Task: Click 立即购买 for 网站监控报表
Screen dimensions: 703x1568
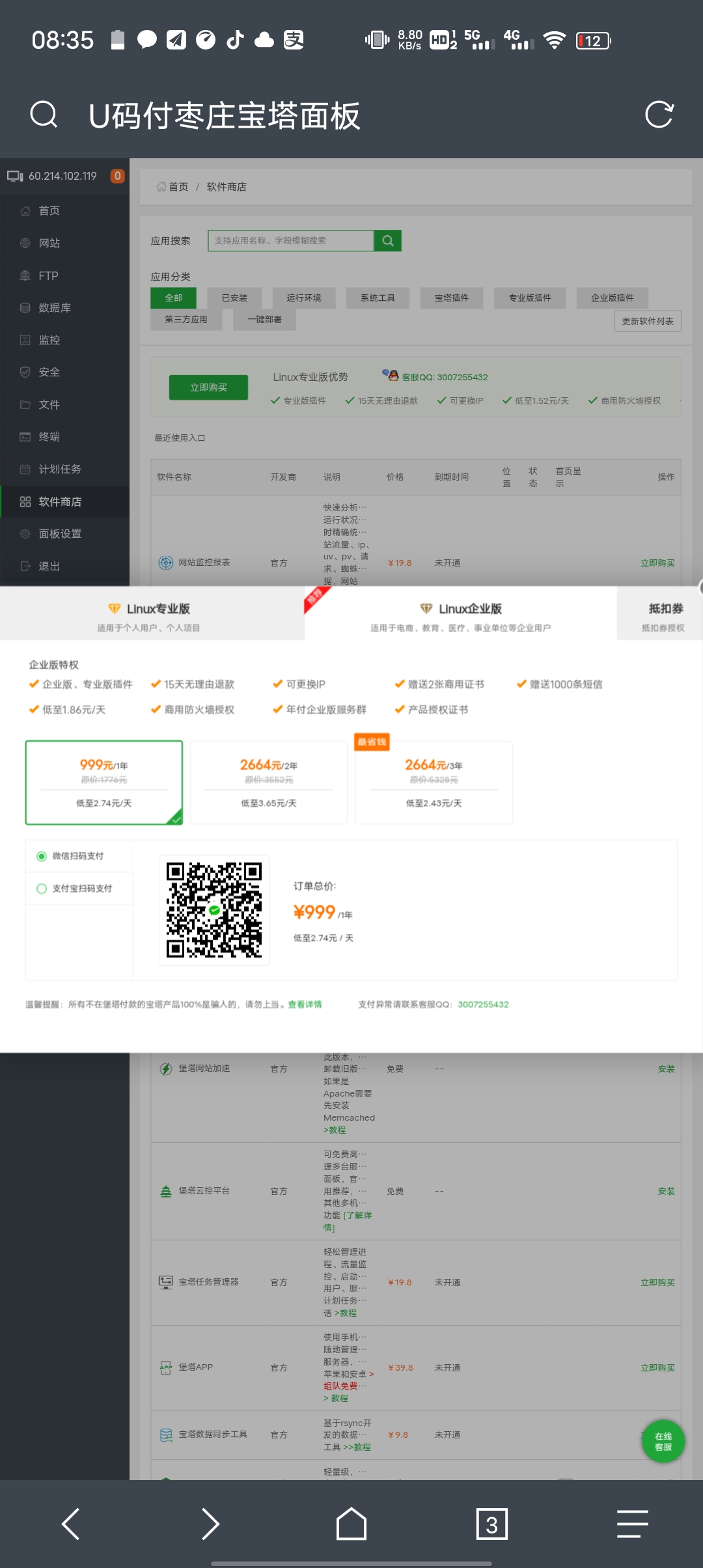Action: [x=657, y=563]
